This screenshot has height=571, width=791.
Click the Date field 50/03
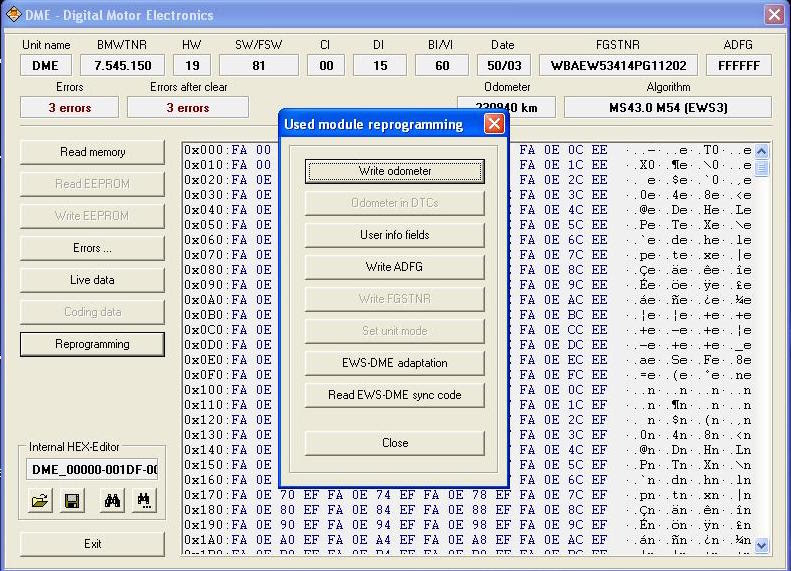pyautogui.click(x=503, y=66)
